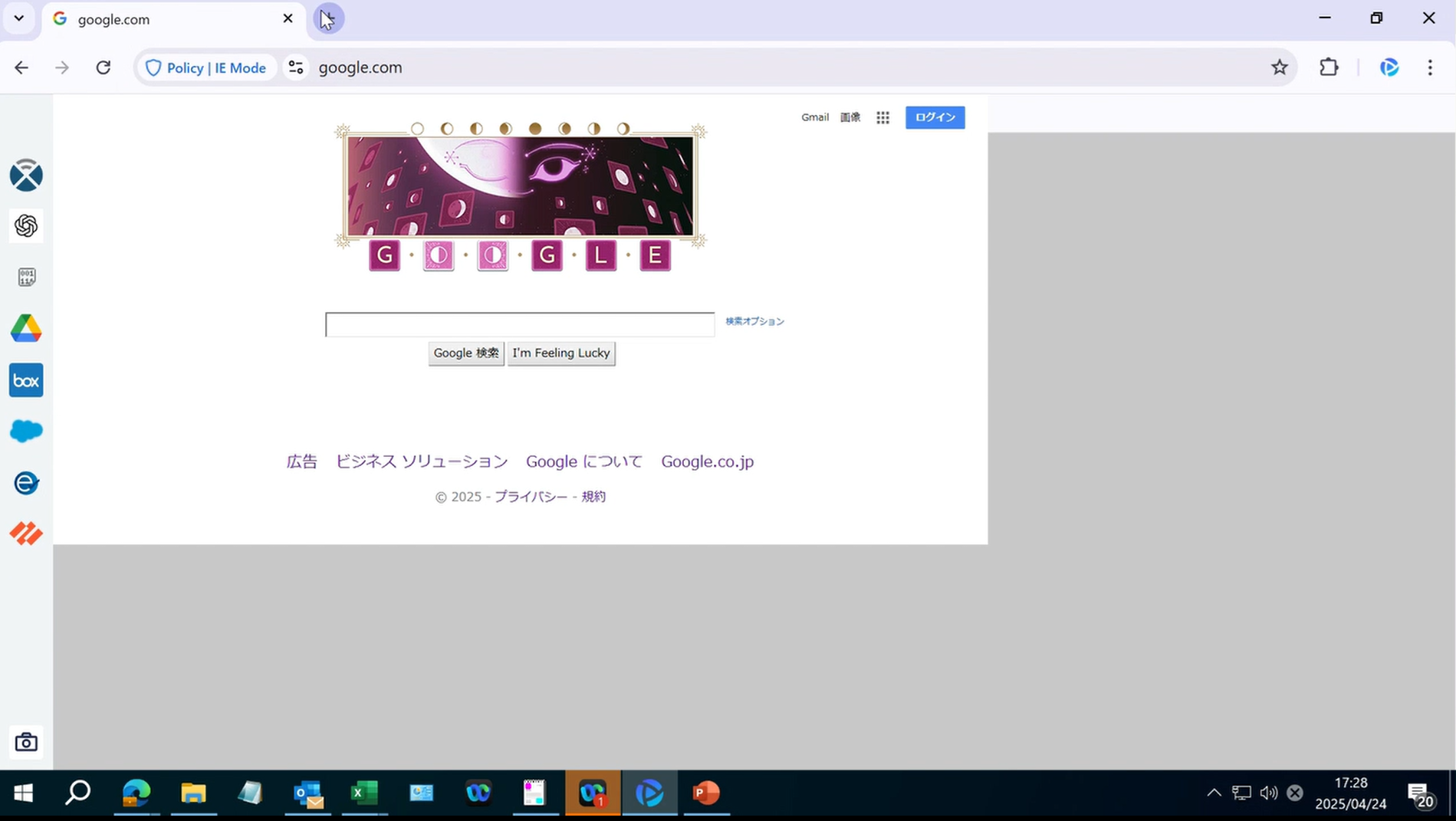
Task: Click the Policy | IE Mode badge
Action: pyautogui.click(x=205, y=67)
